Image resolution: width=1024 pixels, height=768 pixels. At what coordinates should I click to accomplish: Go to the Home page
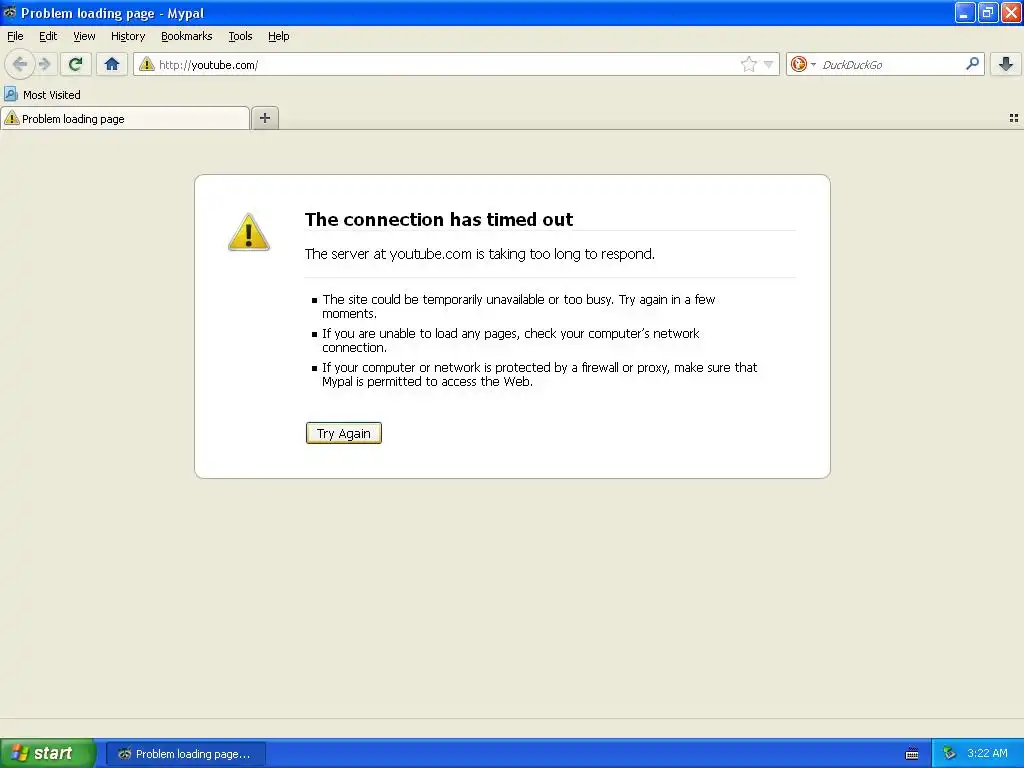(x=112, y=64)
